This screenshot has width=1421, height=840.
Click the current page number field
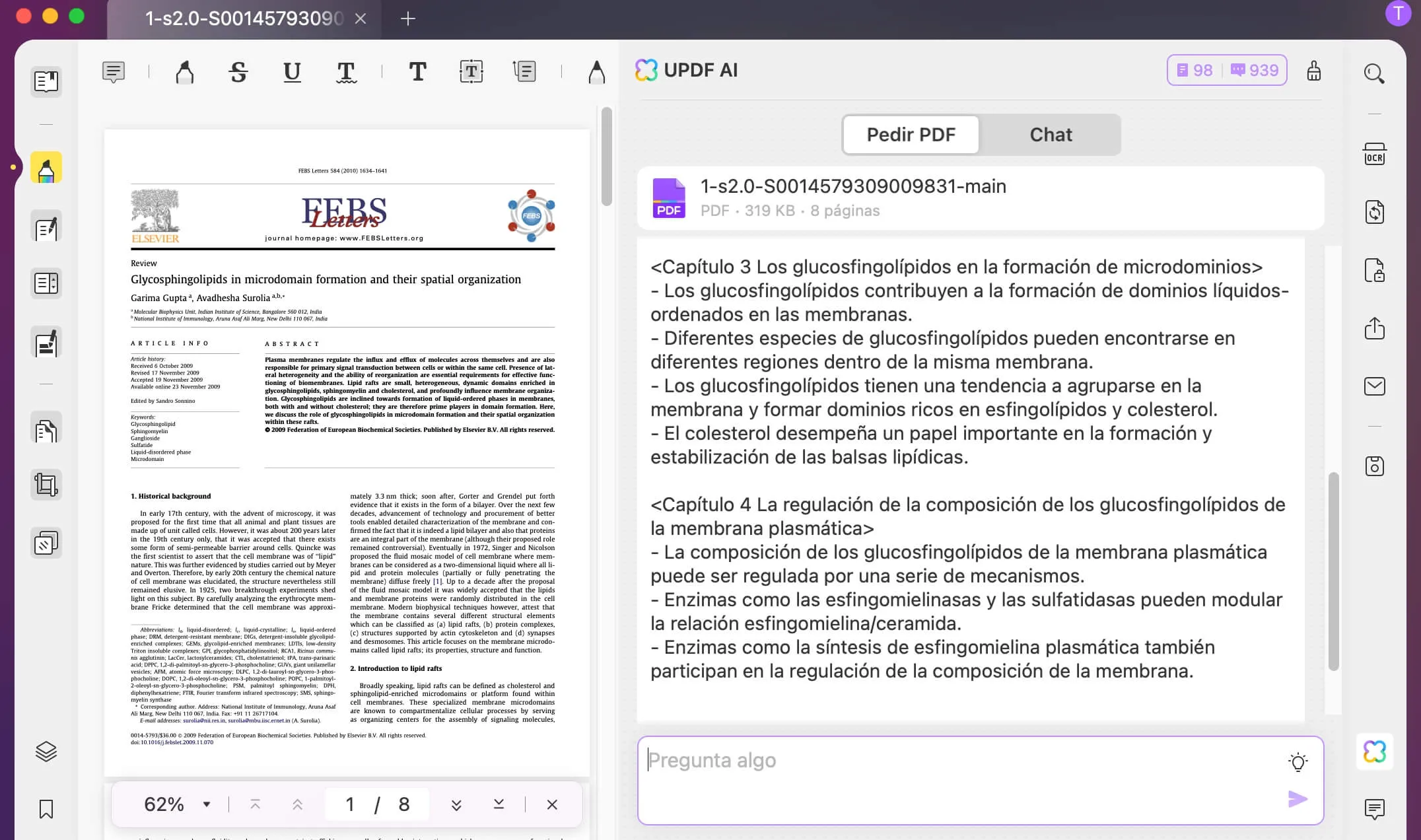tap(350, 804)
